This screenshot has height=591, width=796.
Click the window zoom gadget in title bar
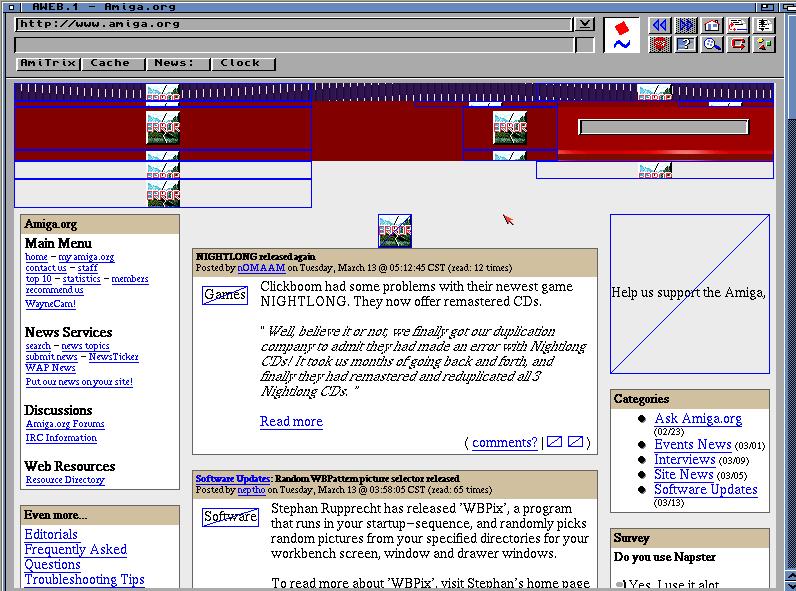point(767,7)
